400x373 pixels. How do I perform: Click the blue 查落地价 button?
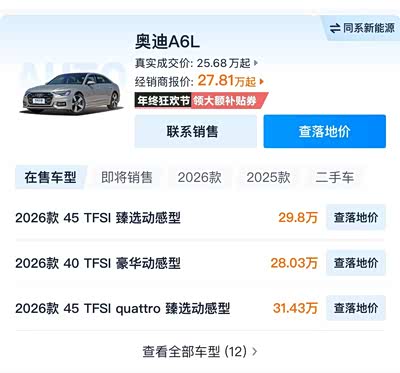[x=325, y=131]
